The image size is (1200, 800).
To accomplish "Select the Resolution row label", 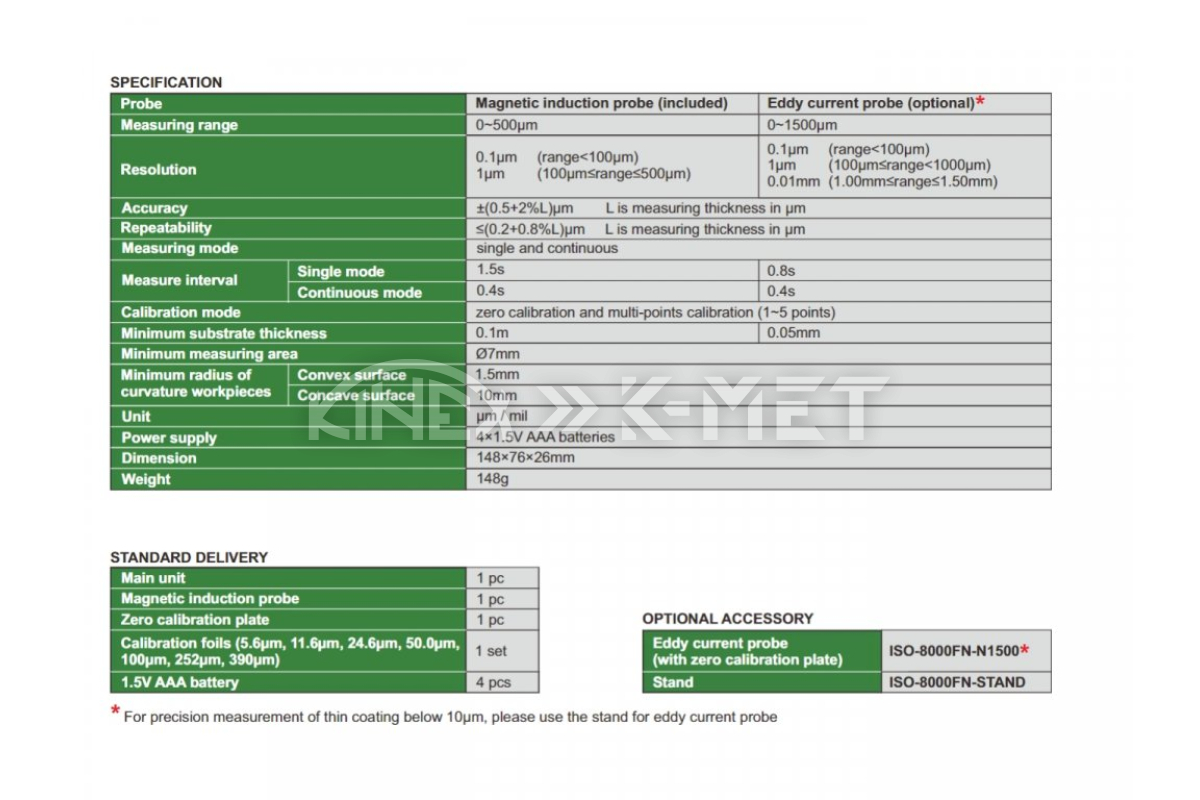I will click(288, 166).
